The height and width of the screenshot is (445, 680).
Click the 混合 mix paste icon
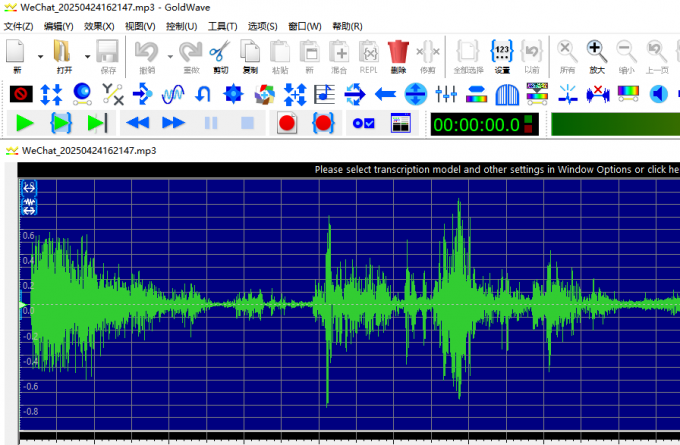[x=339, y=52]
